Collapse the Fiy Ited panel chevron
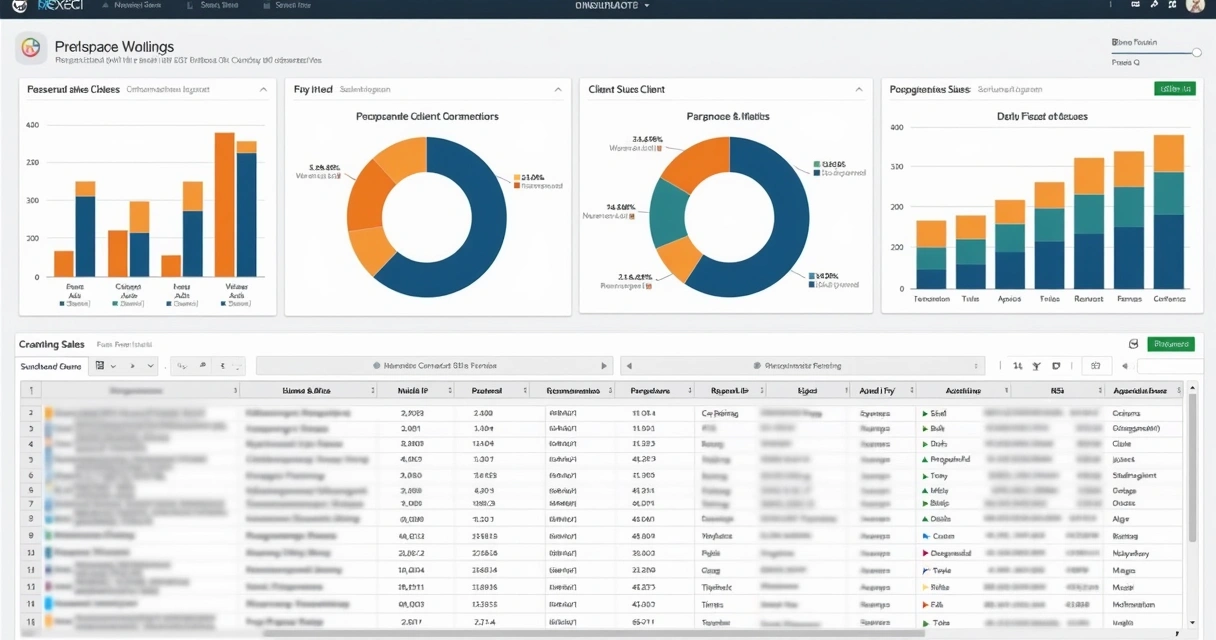Viewport: 1216px width, 640px height. pos(558,90)
